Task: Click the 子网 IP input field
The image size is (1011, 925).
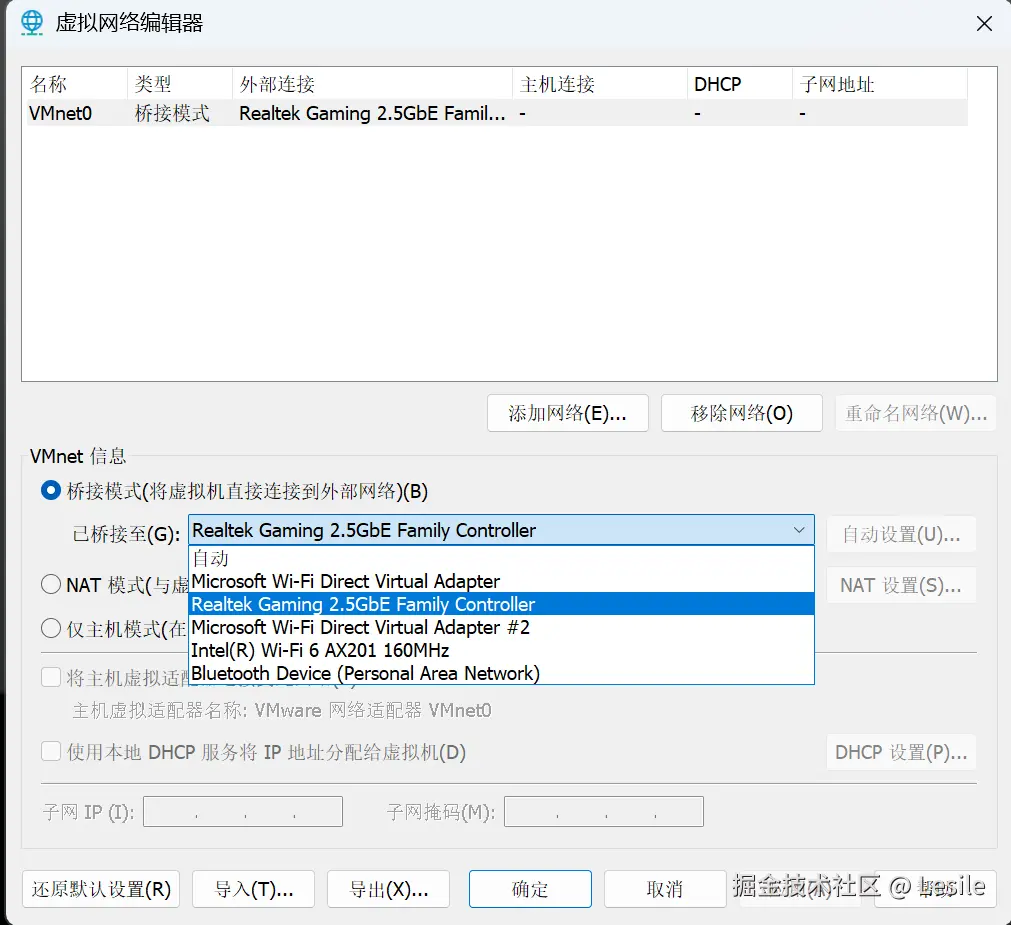Action: coord(242,811)
